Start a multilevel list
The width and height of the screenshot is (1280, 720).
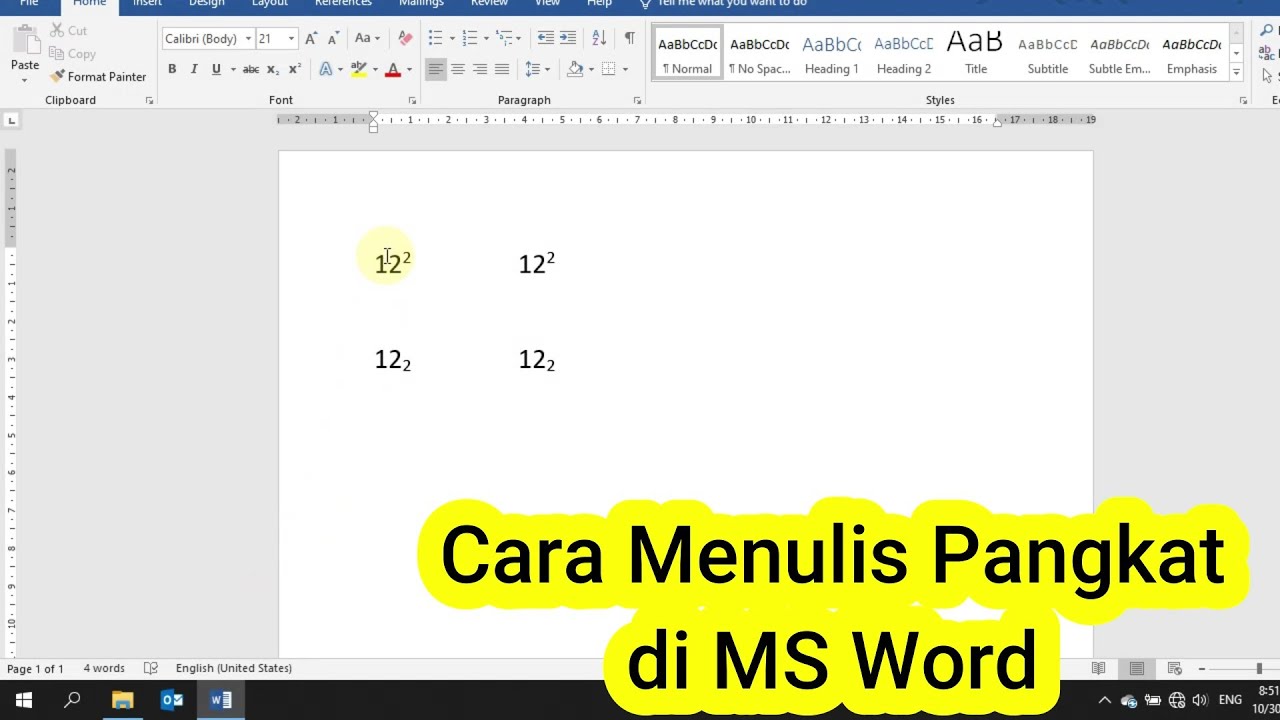[x=504, y=38]
